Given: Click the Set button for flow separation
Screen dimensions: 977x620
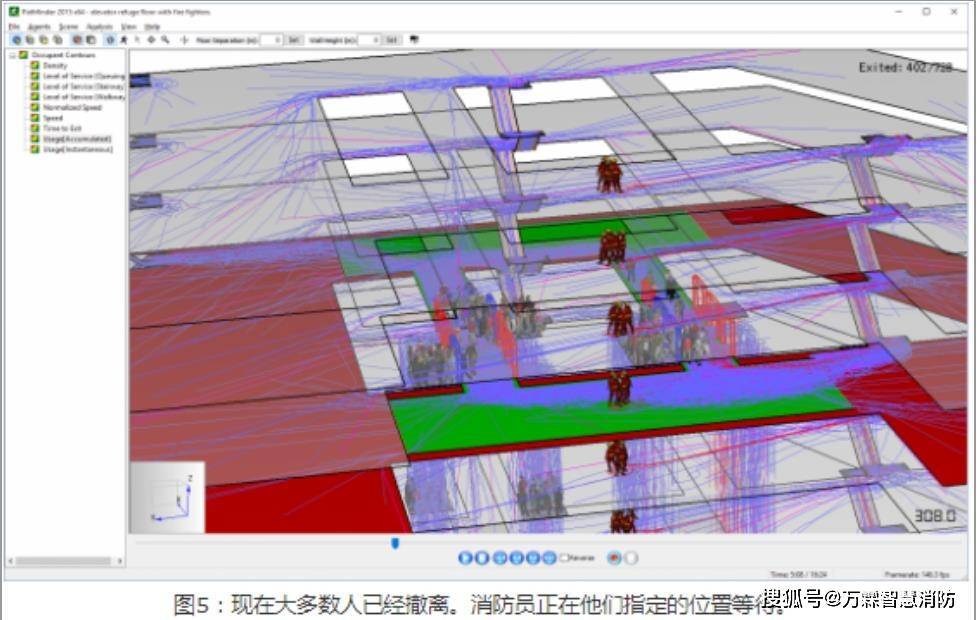Looking at the screenshot, I should pos(295,41).
